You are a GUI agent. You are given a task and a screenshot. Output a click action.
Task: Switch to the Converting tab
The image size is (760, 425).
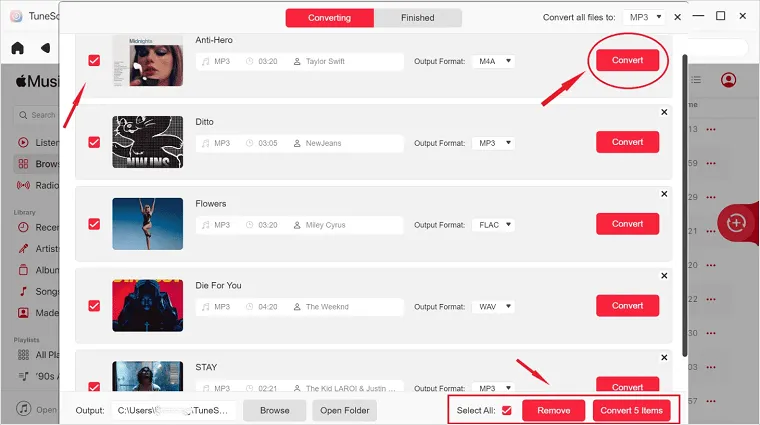pyautogui.click(x=330, y=18)
